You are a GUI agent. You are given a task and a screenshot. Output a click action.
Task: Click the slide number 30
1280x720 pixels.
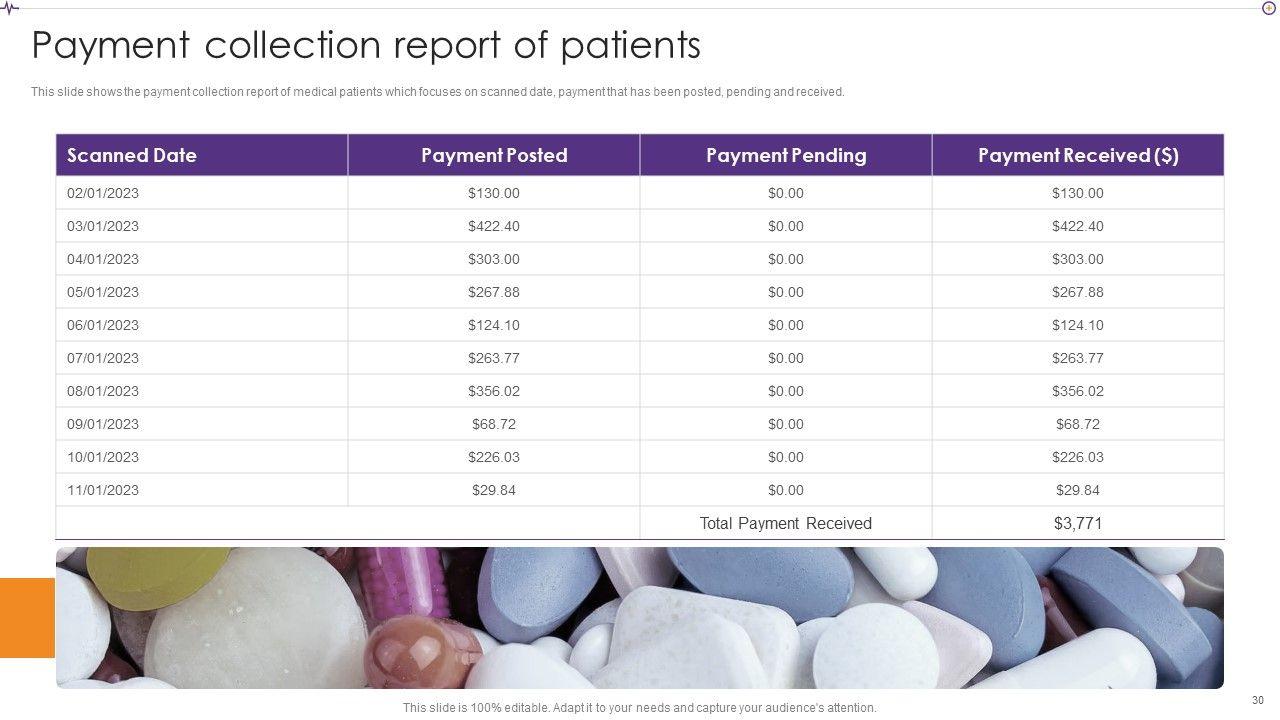[x=1258, y=700]
